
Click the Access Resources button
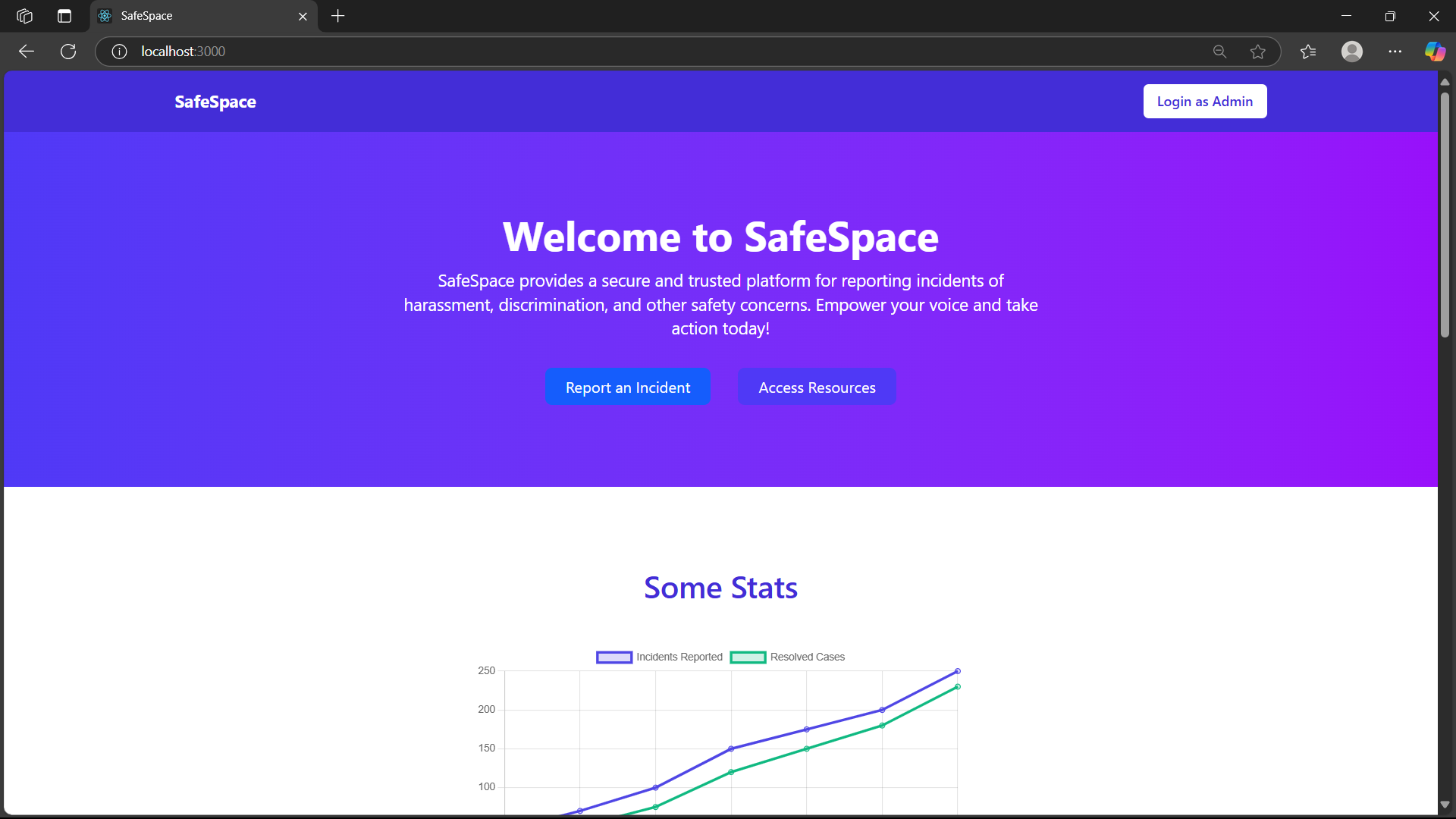[817, 388]
